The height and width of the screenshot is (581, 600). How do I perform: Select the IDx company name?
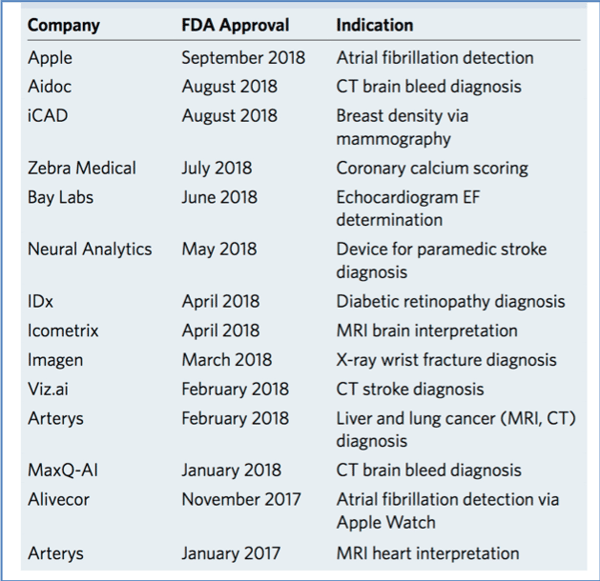tap(40, 302)
